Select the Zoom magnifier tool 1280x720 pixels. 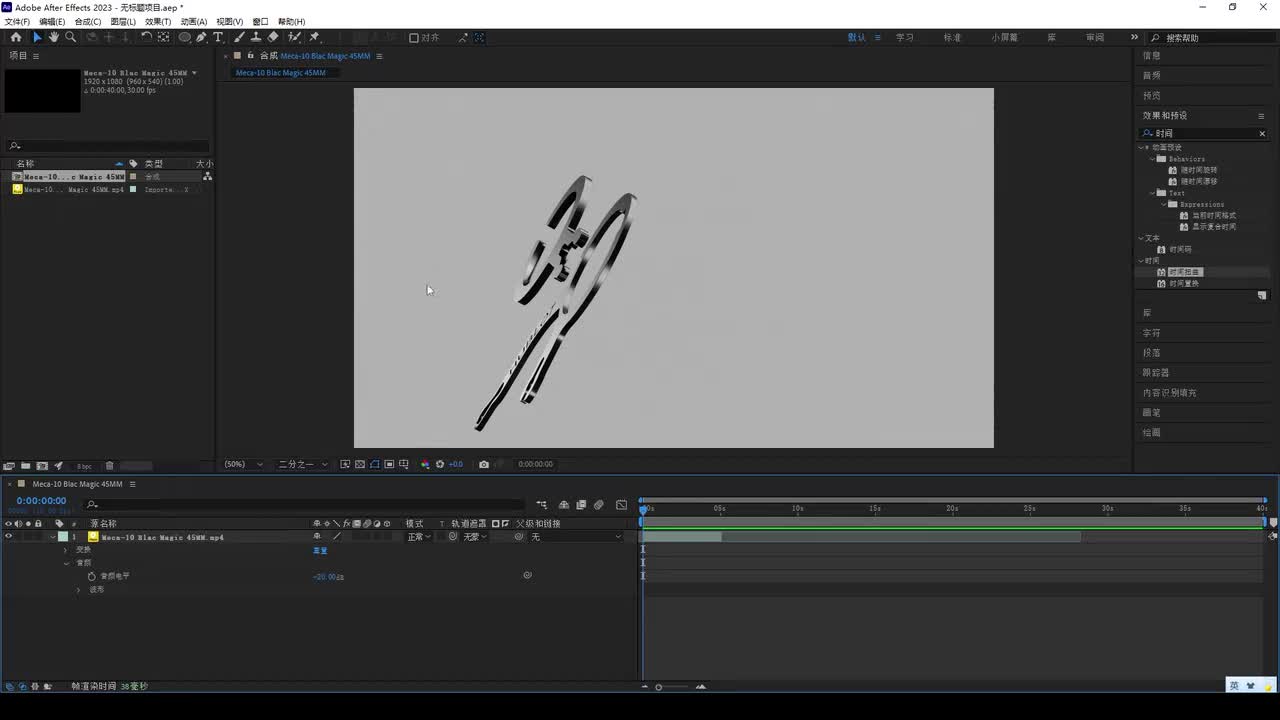pyautogui.click(x=70, y=37)
